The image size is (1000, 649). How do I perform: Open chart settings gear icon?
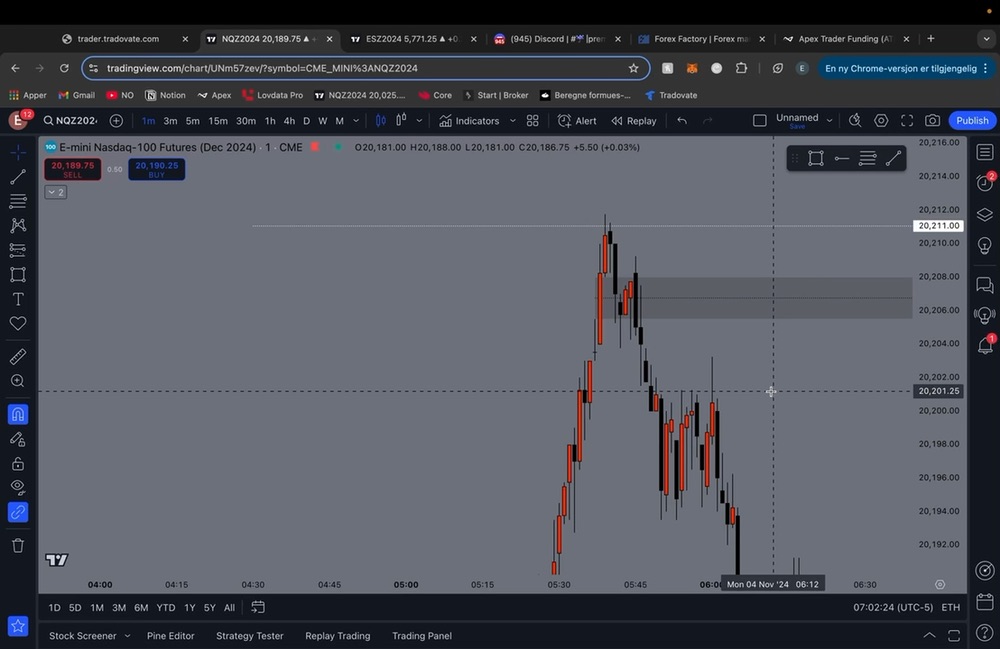(881, 120)
